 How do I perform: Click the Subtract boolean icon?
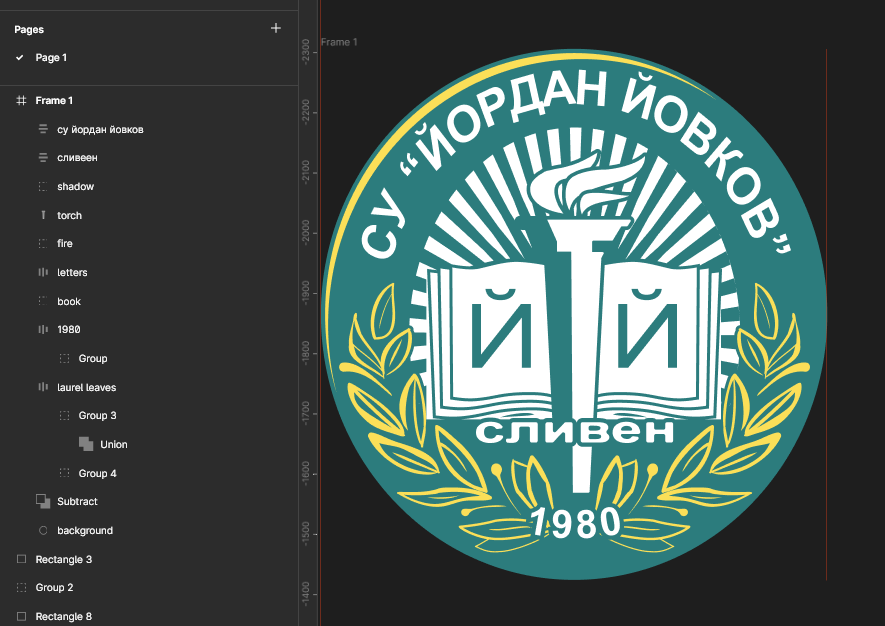[43, 501]
